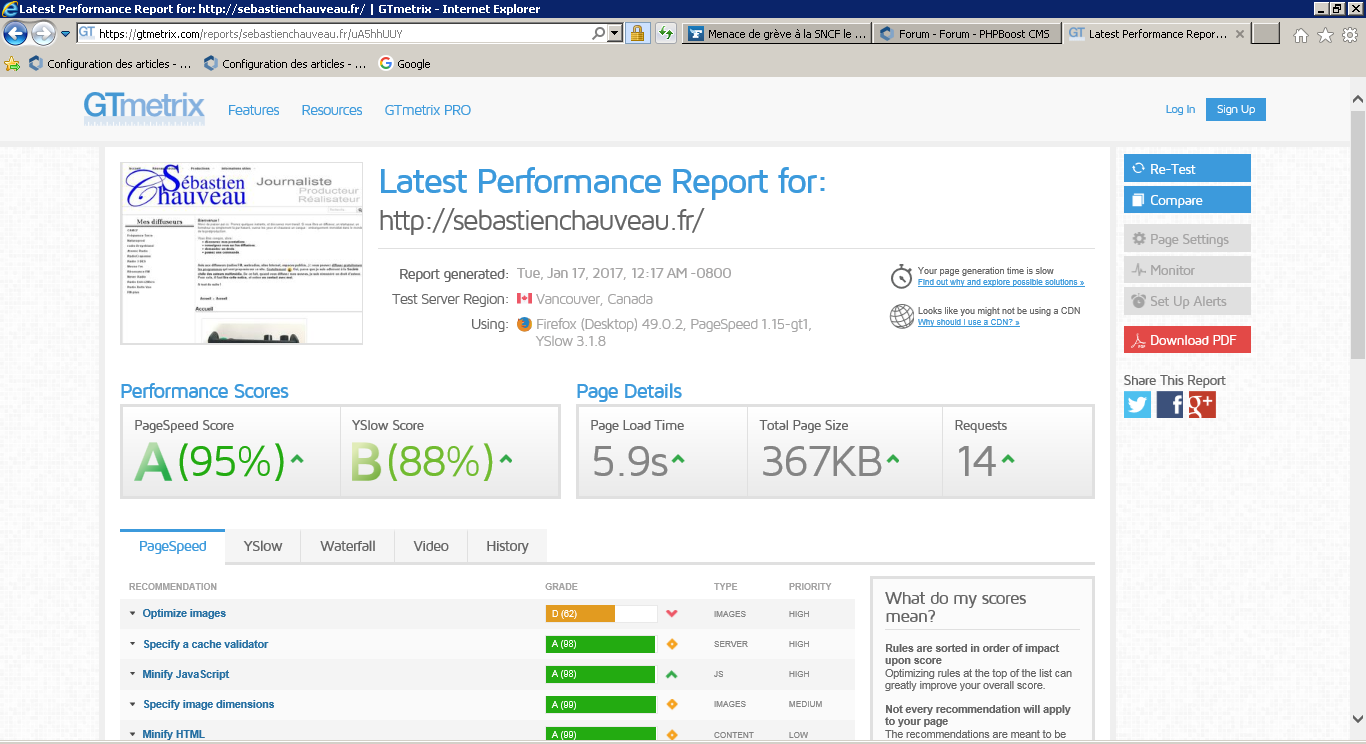Click the address bar security lock icon
The width and height of the screenshot is (1366, 744).
636,33
